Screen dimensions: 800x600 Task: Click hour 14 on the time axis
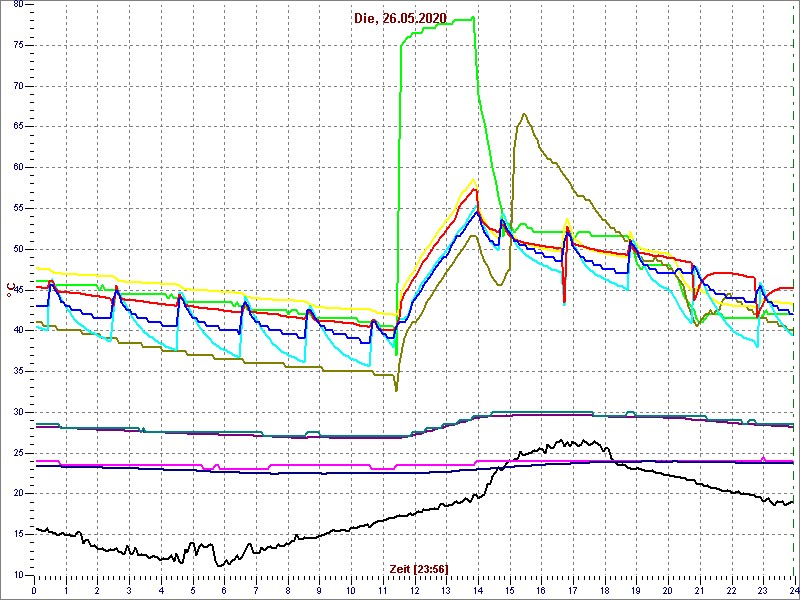(478, 590)
